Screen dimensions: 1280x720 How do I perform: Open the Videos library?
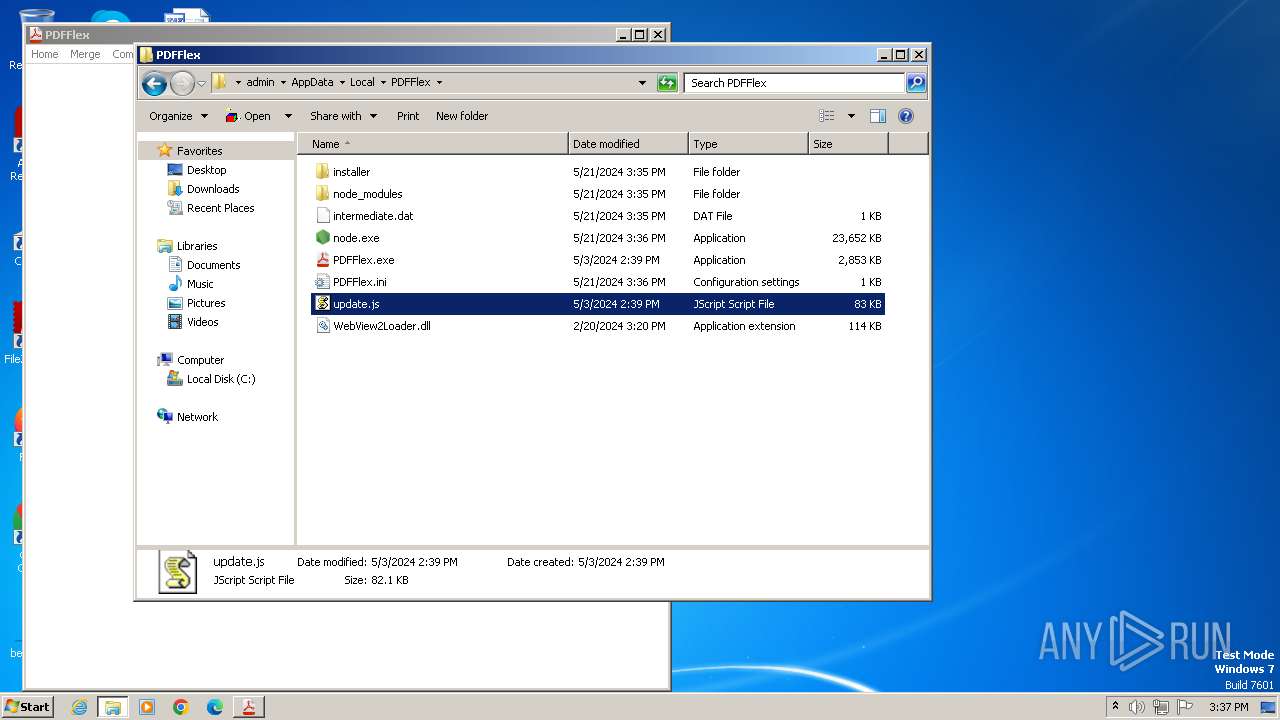tap(202, 322)
